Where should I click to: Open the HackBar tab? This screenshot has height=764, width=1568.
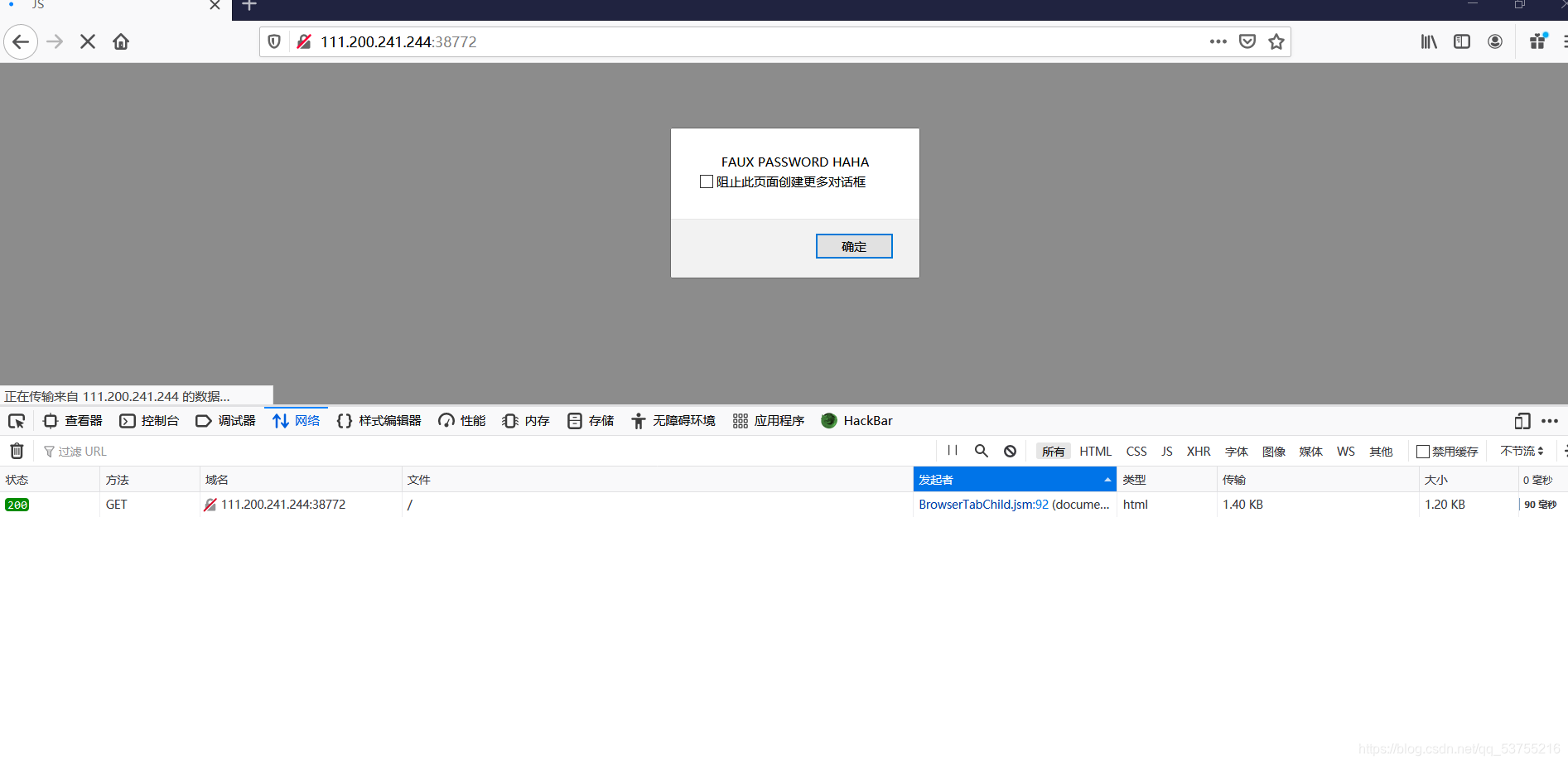857,421
